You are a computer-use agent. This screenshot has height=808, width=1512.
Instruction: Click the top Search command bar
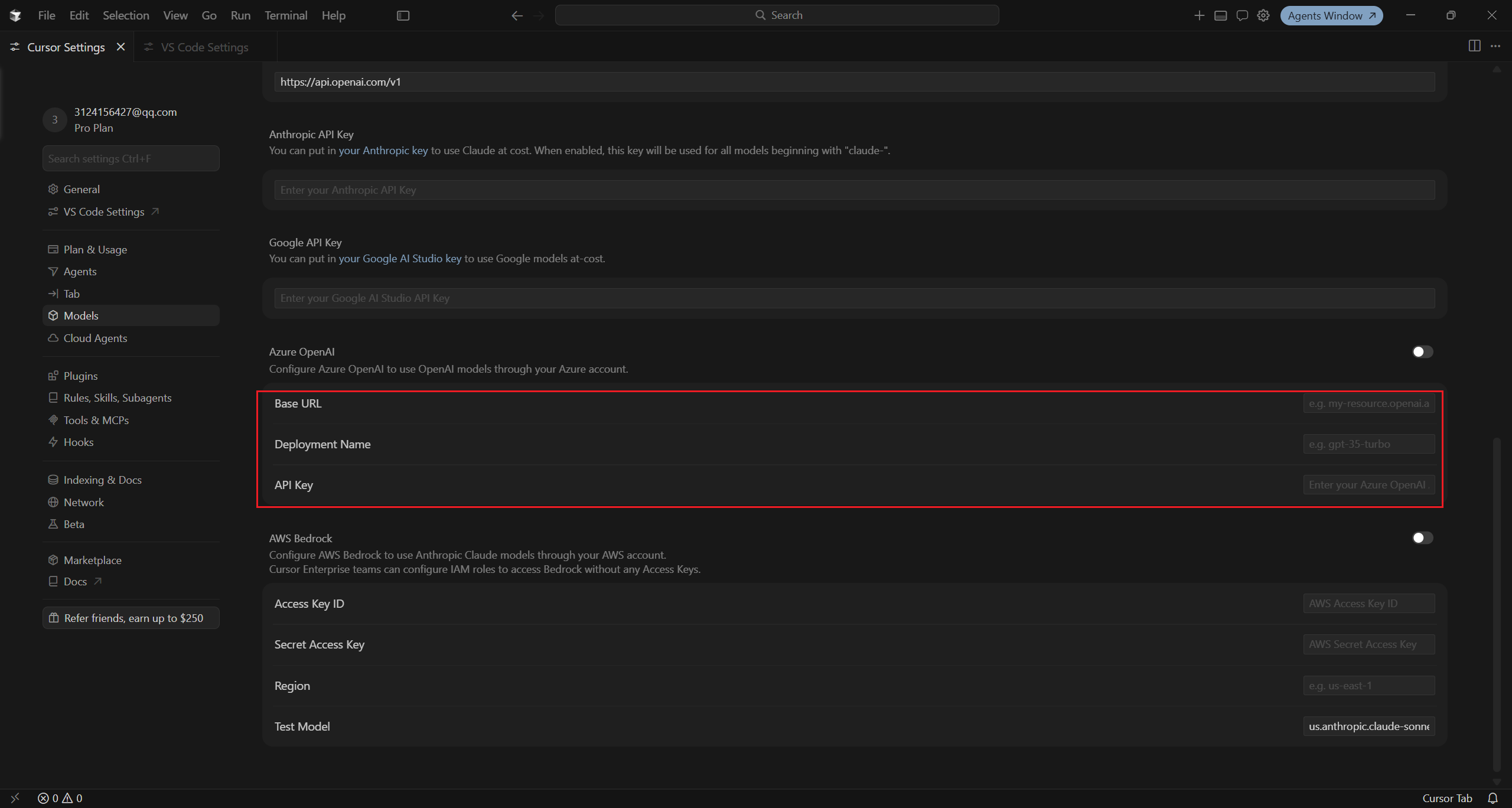777,15
